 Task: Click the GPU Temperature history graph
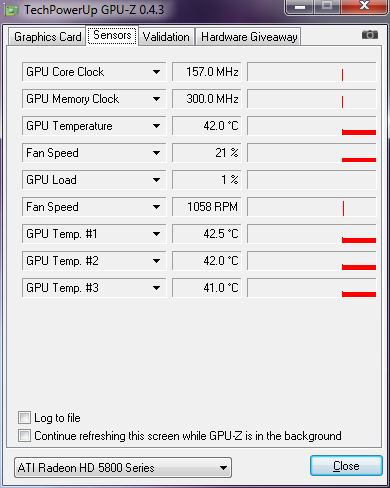click(312, 126)
